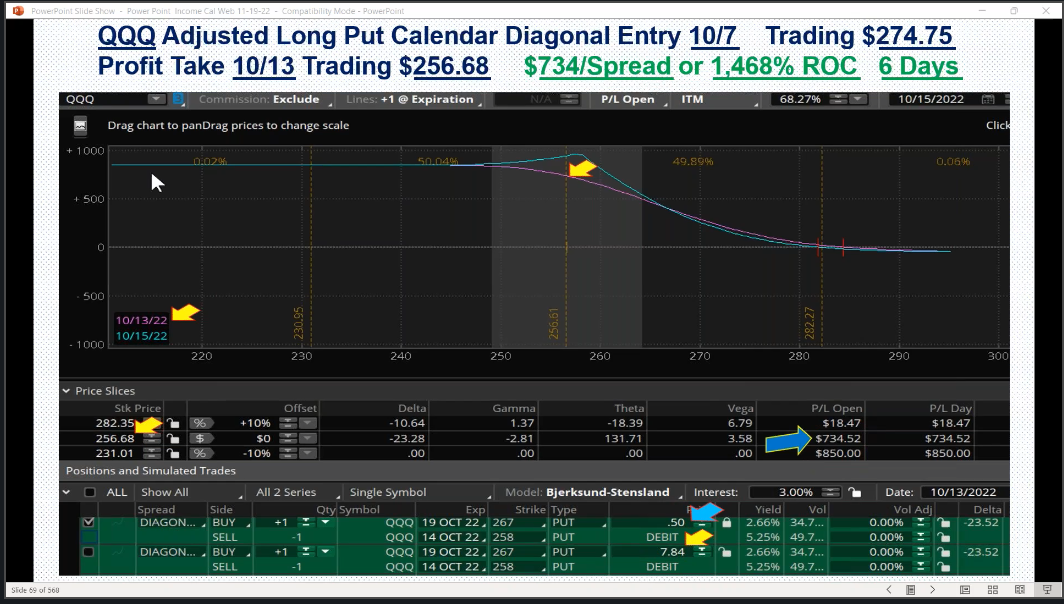Switch to Normal view icon
The height and width of the screenshot is (604, 1064).
point(965,590)
